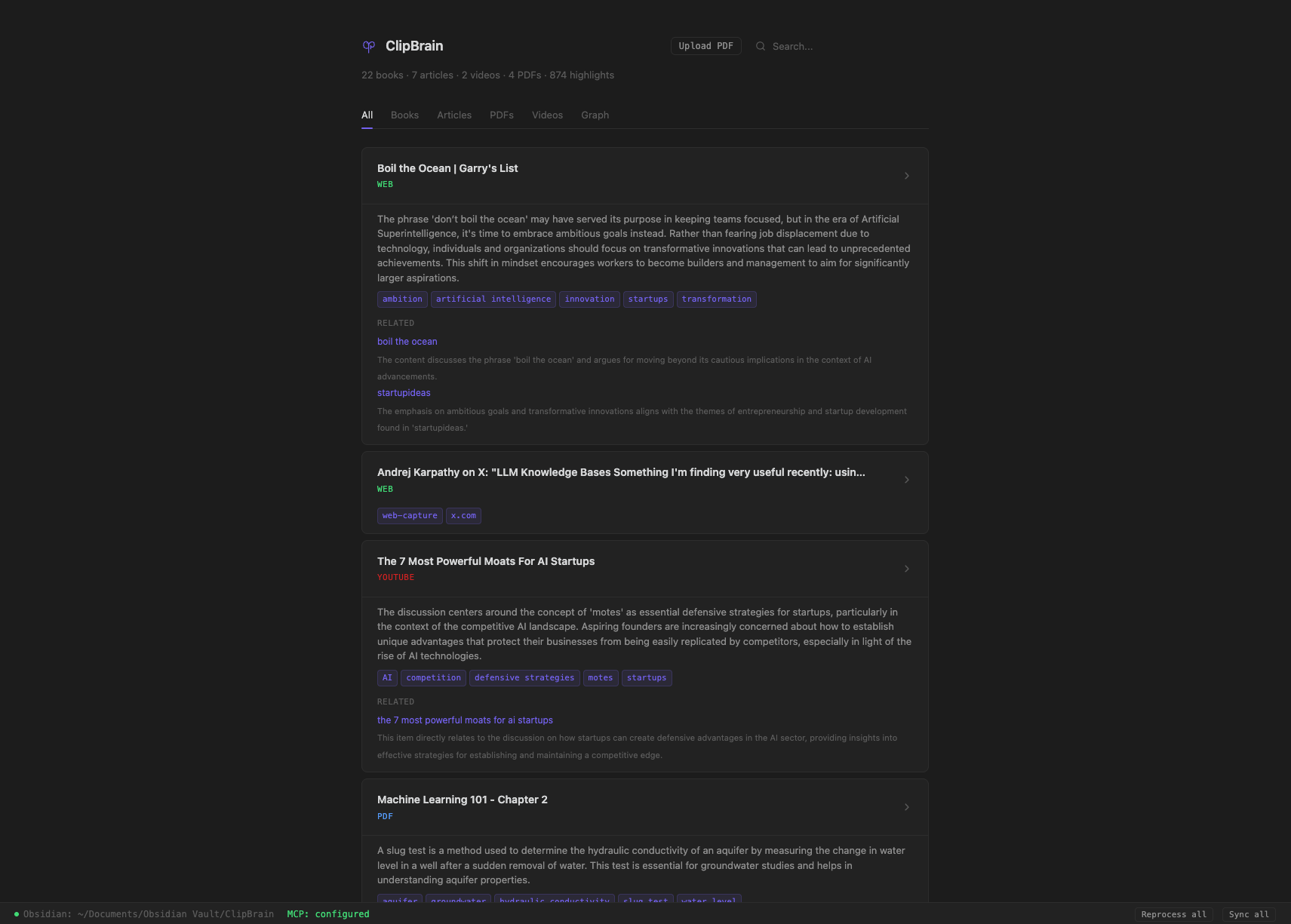
Task: Click the 'defensive strategies' tag
Action: pyautogui.click(x=524, y=678)
